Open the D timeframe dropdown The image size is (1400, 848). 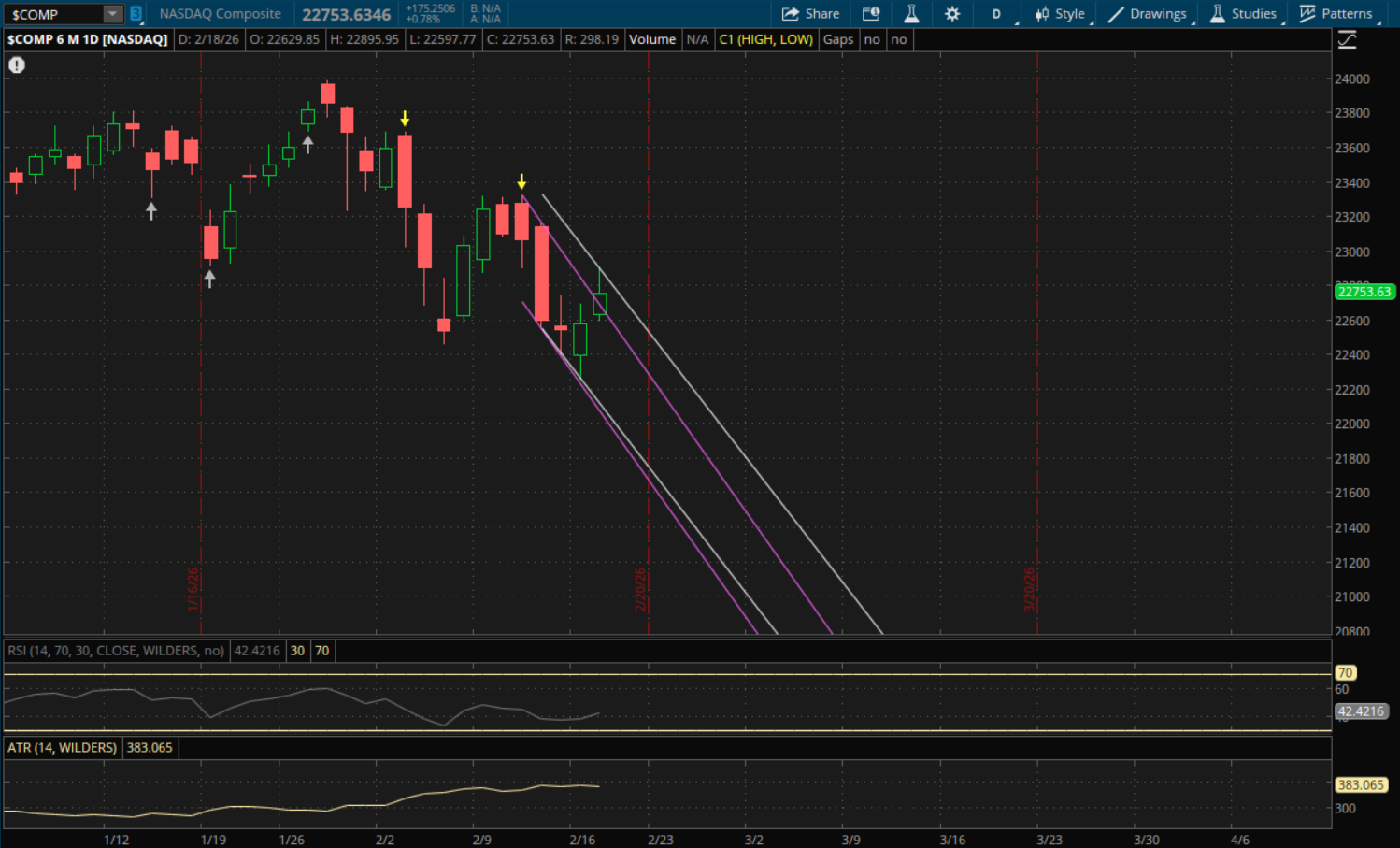point(997,14)
